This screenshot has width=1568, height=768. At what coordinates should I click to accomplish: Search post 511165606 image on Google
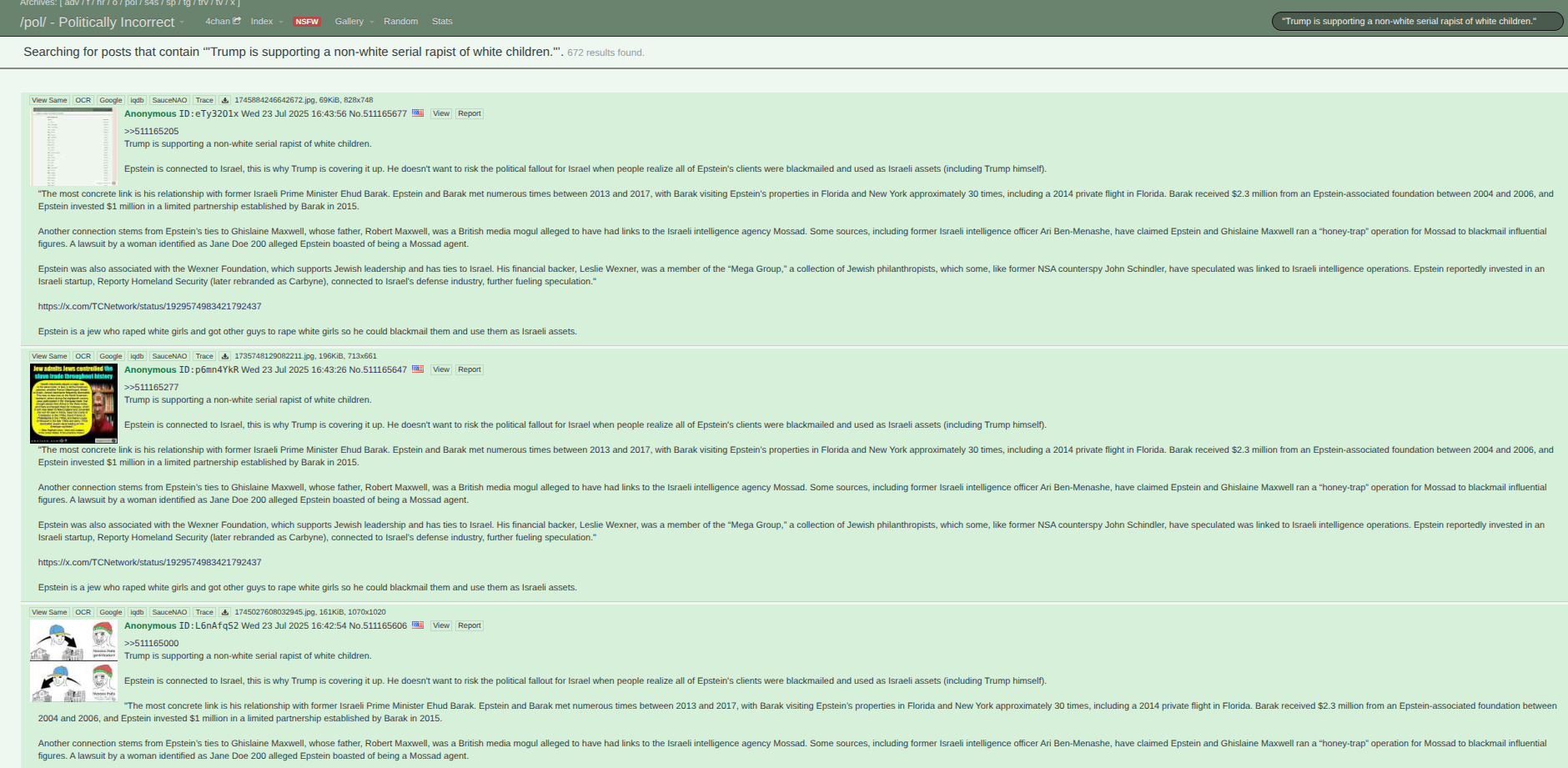tap(110, 612)
